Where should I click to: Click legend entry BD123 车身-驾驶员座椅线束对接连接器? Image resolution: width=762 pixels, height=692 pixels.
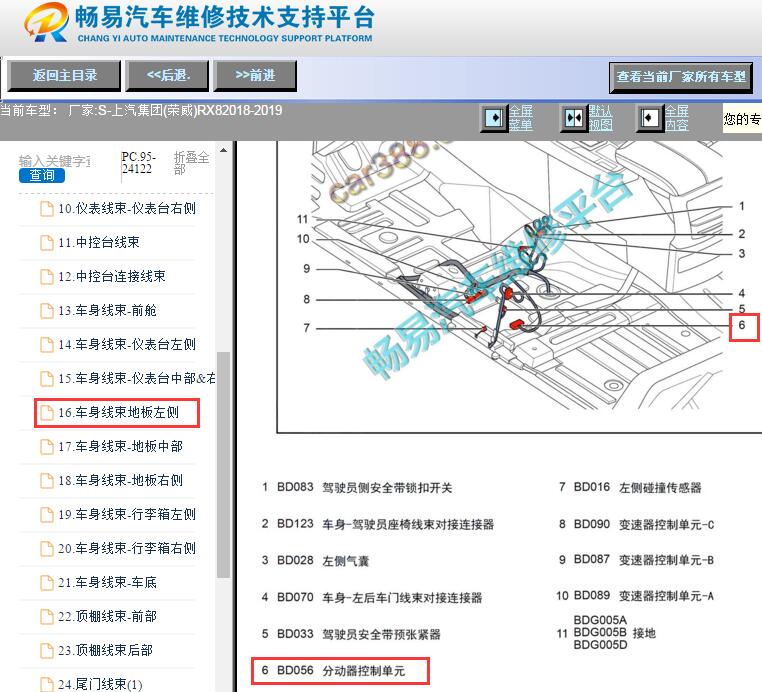[x=378, y=524]
